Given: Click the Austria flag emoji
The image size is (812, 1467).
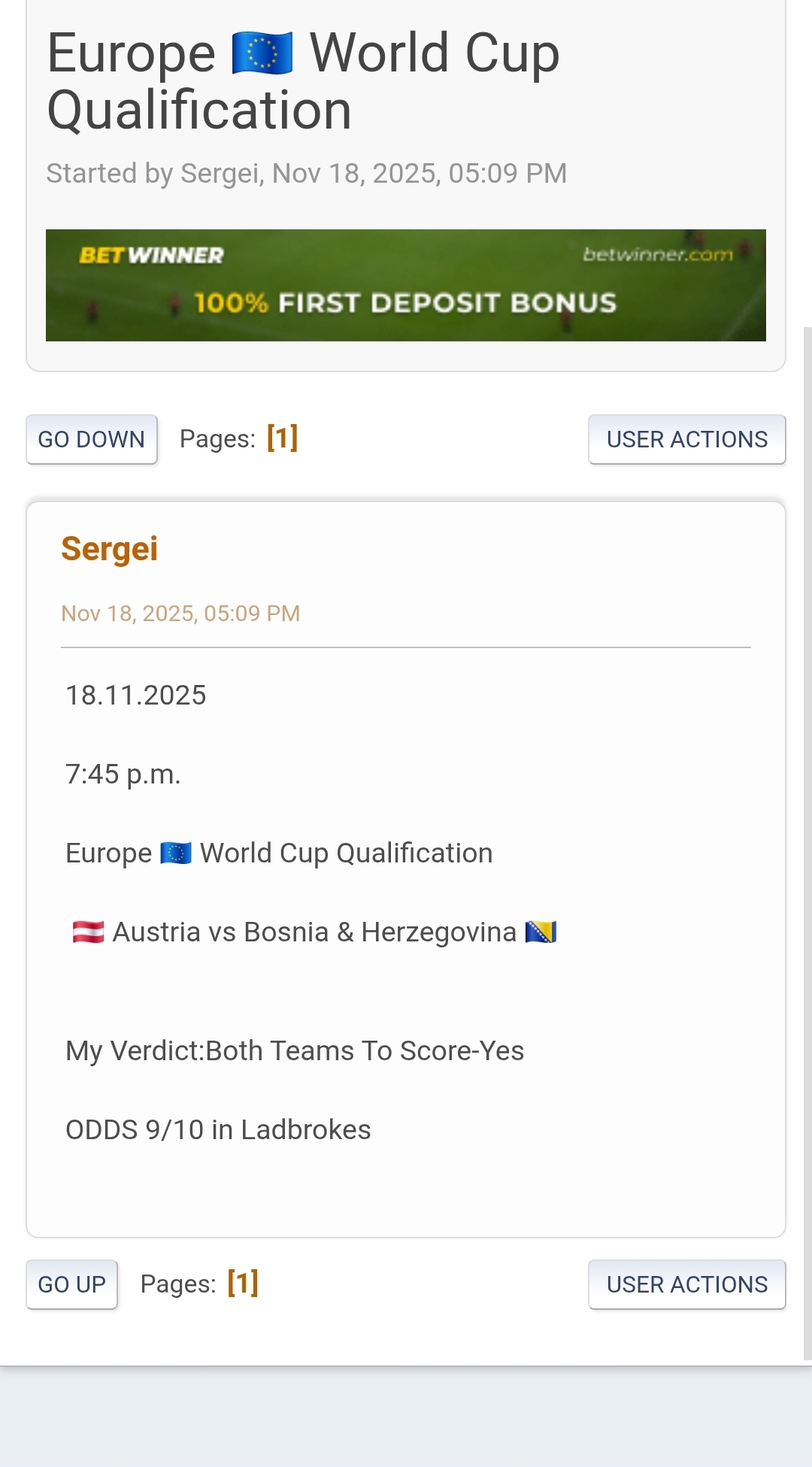Looking at the screenshot, I should (x=88, y=932).
